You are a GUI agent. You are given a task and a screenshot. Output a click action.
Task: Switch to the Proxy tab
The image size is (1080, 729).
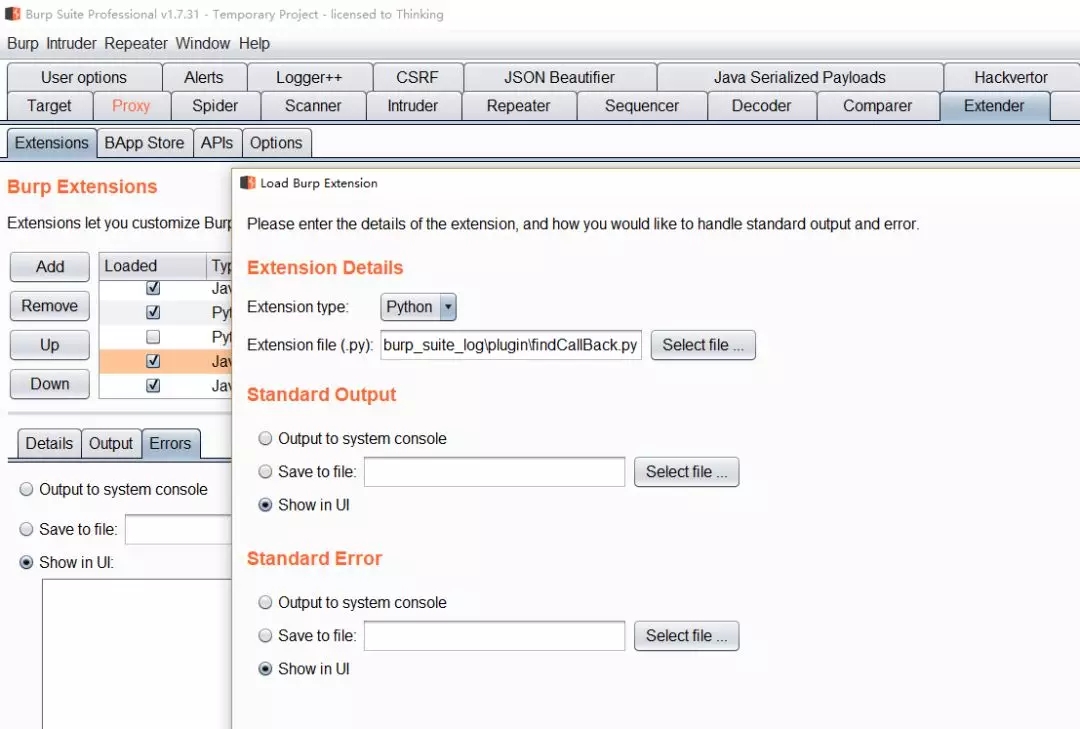click(131, 106)
